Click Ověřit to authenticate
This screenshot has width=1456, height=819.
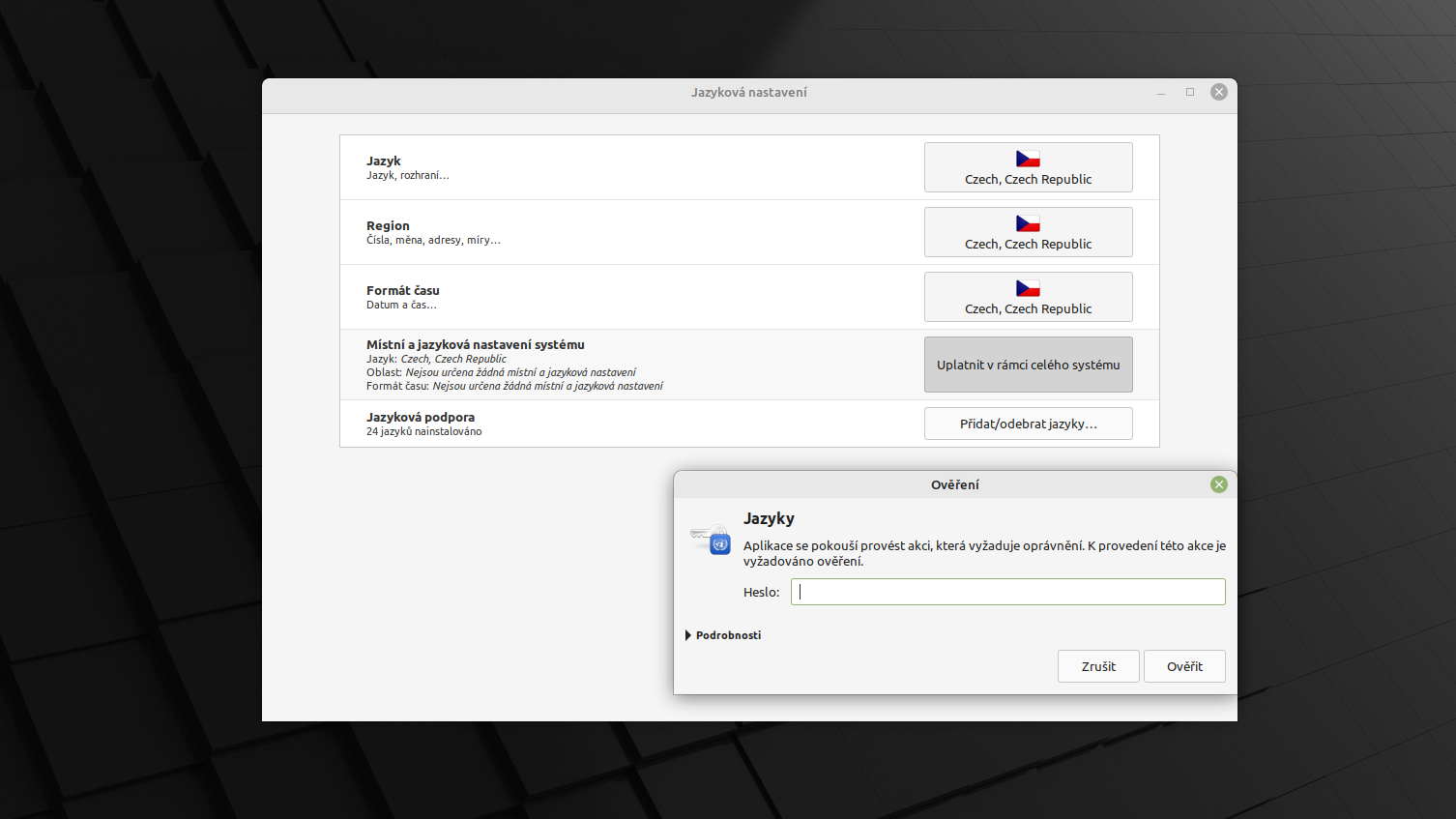pos(1184,666)
